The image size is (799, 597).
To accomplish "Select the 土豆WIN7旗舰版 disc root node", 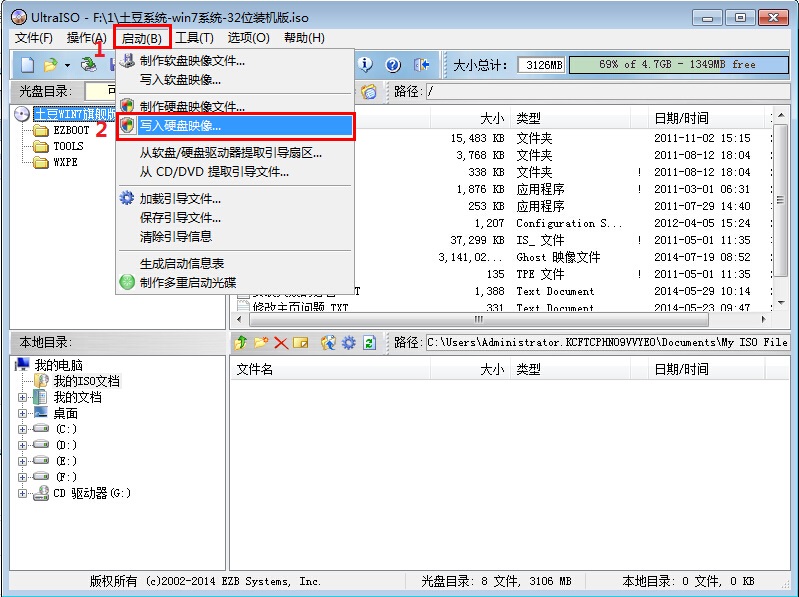I will 75,114.
